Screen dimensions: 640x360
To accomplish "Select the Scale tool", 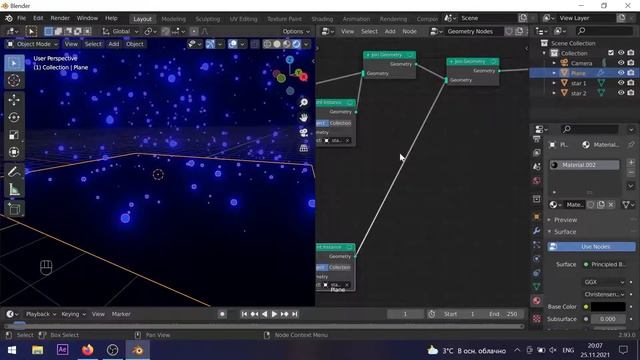I will coord(14,135).
